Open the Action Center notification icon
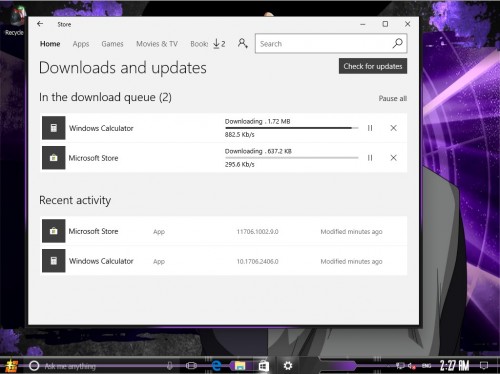The width and height of the screenshot is (500, 374). (484, 366)
